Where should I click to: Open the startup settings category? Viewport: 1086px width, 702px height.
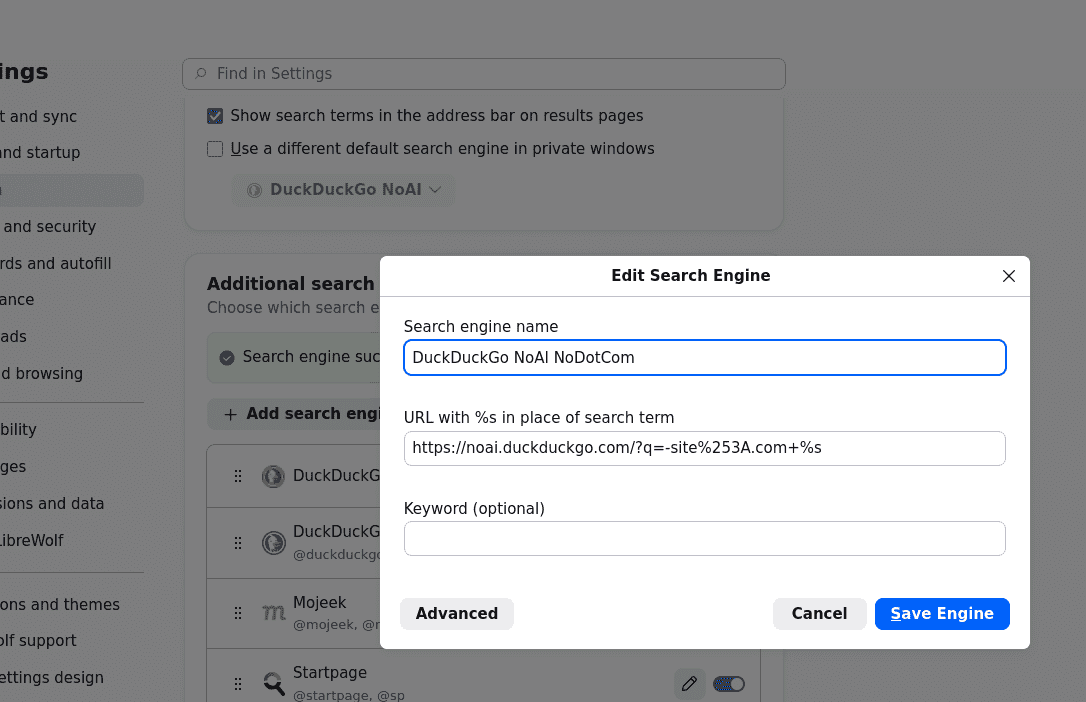[39, 152]
